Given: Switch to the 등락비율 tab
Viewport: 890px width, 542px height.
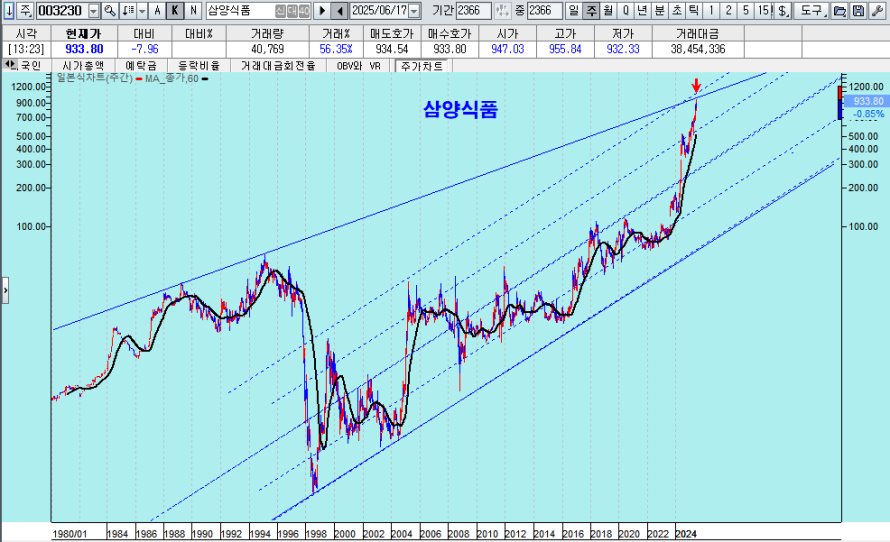Looking at the screenshot, I should click(x=199, y=66).
